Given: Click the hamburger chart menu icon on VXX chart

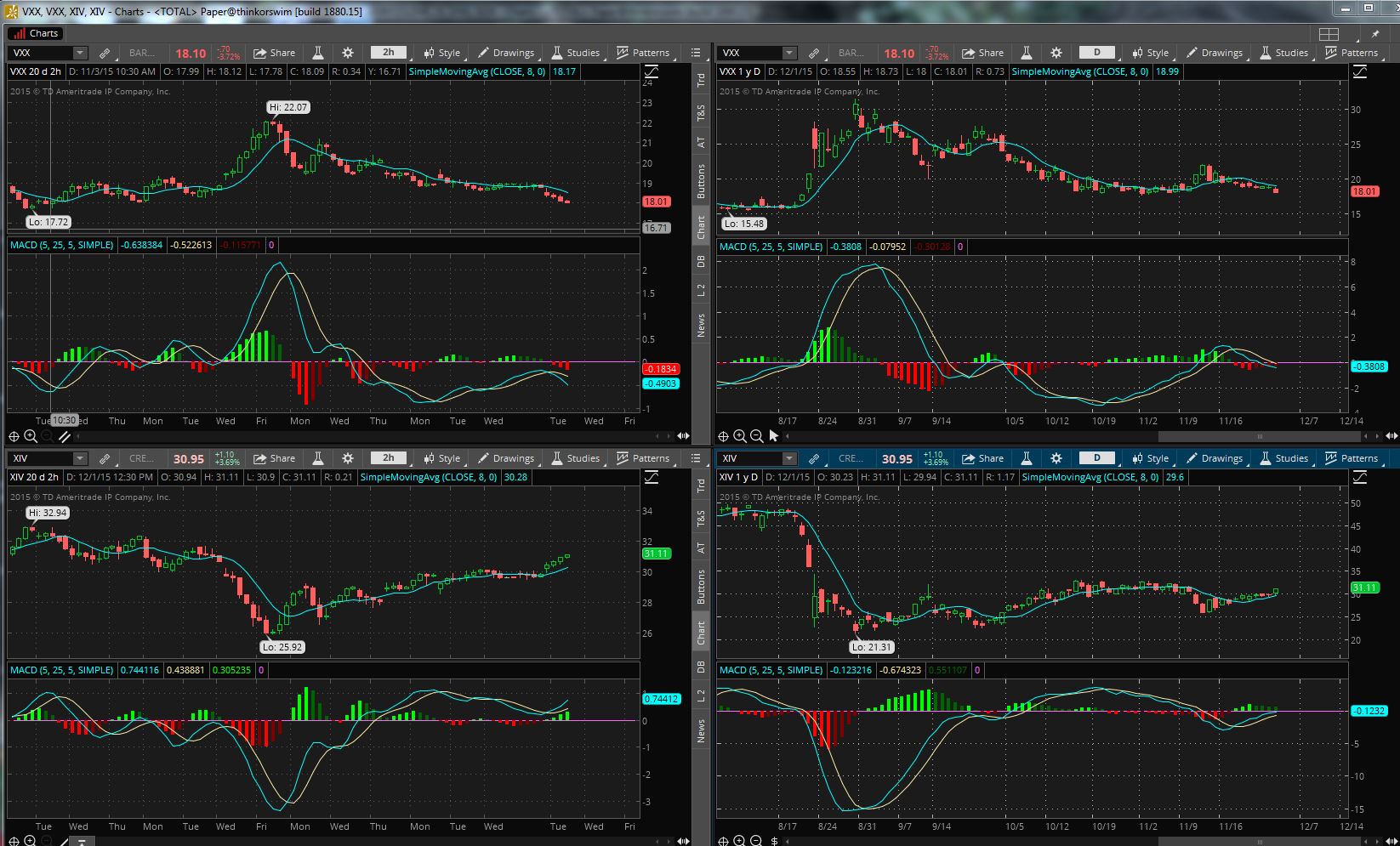Looking at the screenshot, I should pyautogui.click(x=696, y=52).
